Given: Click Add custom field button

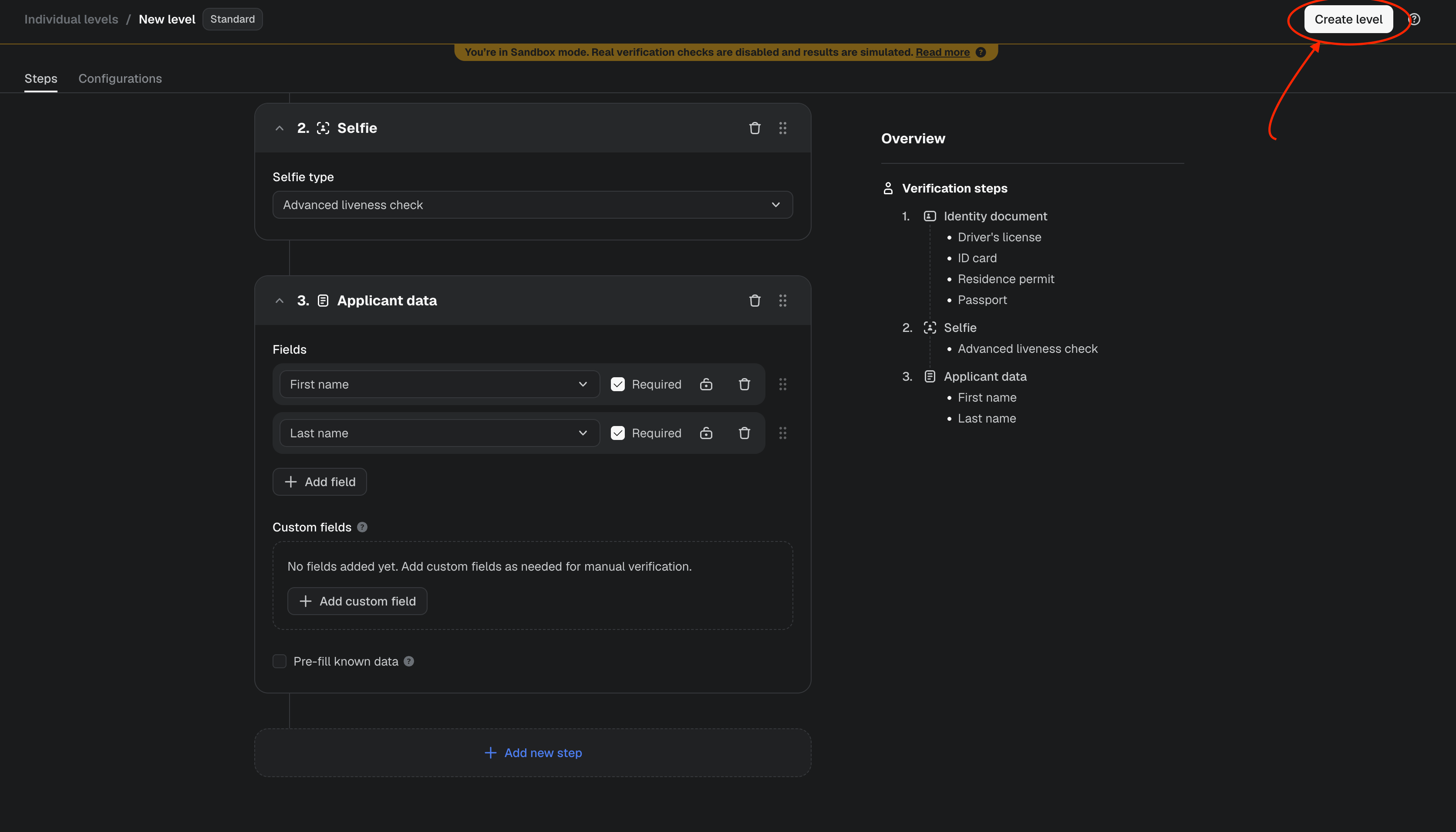Looking at the screenshot, I should tap(357, 601).
